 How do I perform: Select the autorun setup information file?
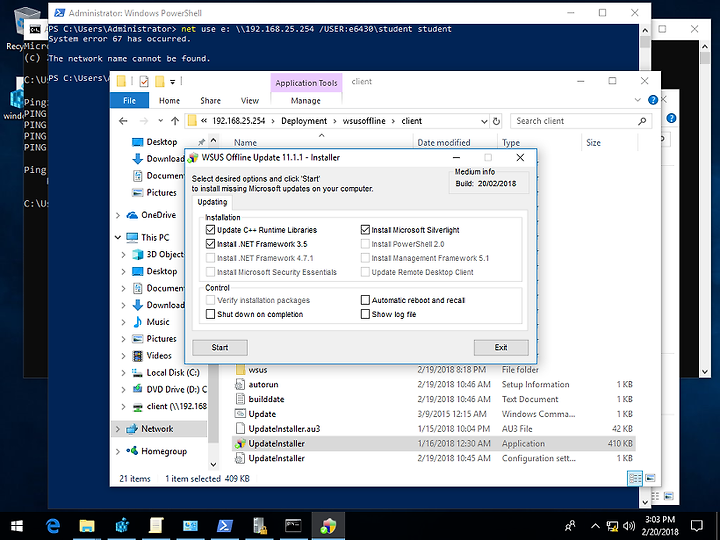(434, 384)
